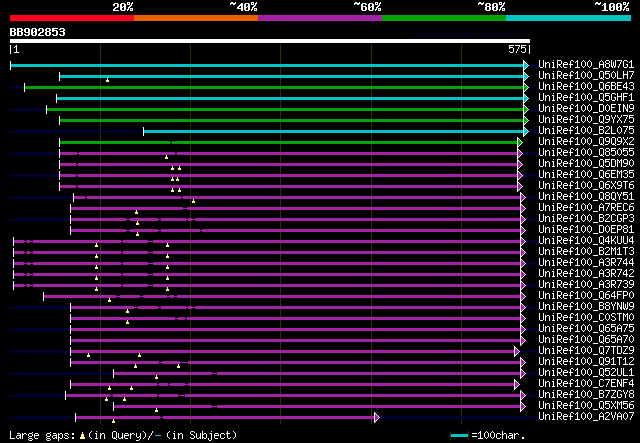
Task: Select the UniRef100_Q9YX75 label
Action: pos(586,120)
